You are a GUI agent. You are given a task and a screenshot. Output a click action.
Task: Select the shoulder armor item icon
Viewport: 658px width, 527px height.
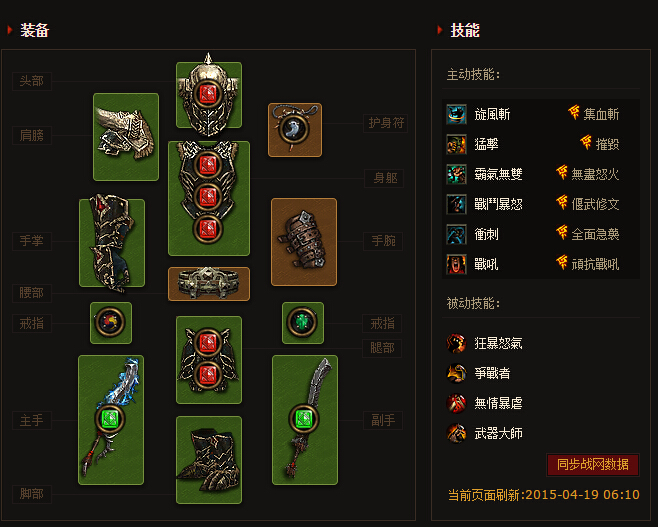[126, 137]
